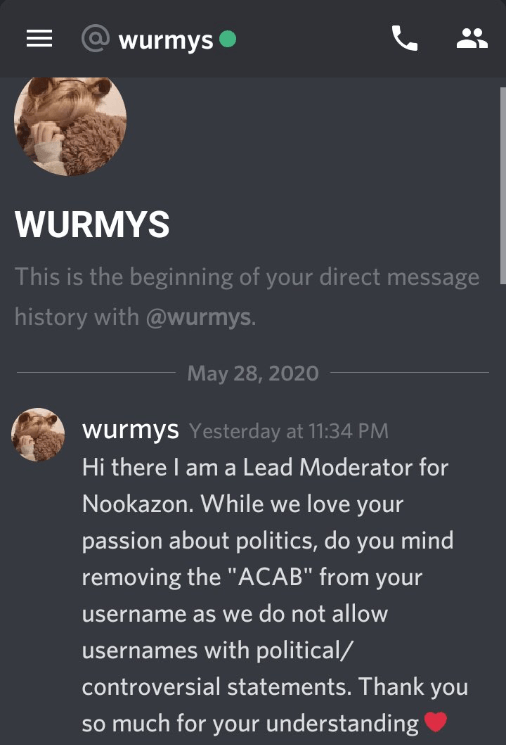Screen dimensions: 506x745
Task: Click the May 28, 2020 date divider
Action: click(253, 373)
